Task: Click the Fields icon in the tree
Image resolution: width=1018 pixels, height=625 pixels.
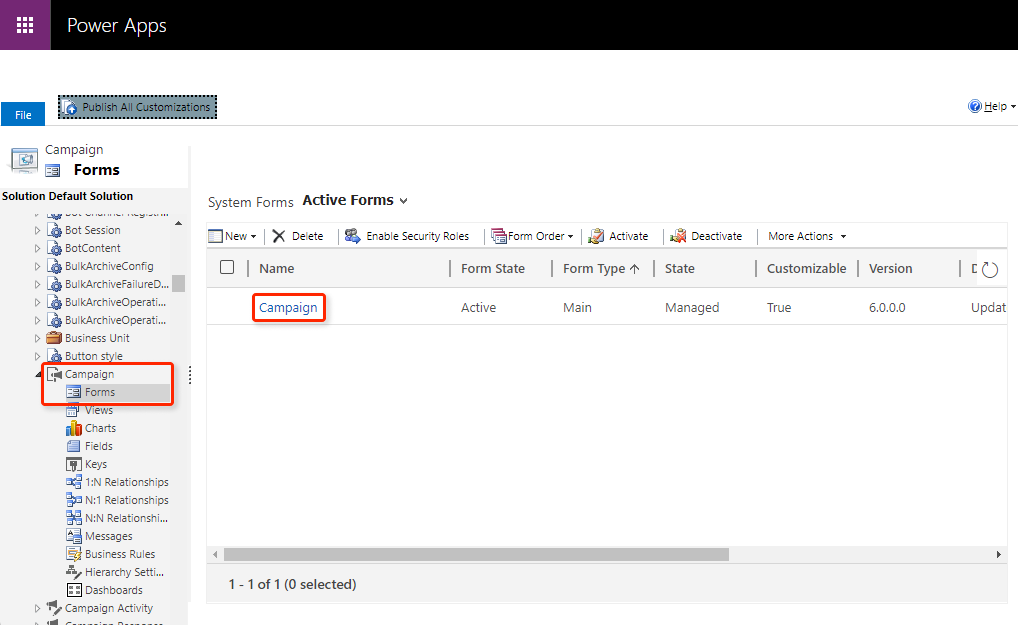Action: pyautogui.click(x=73, y=447)
